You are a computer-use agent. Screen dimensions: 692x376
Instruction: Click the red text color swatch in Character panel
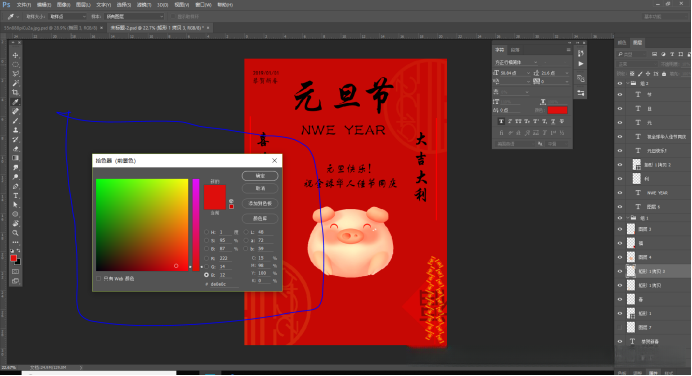(557, 110)
